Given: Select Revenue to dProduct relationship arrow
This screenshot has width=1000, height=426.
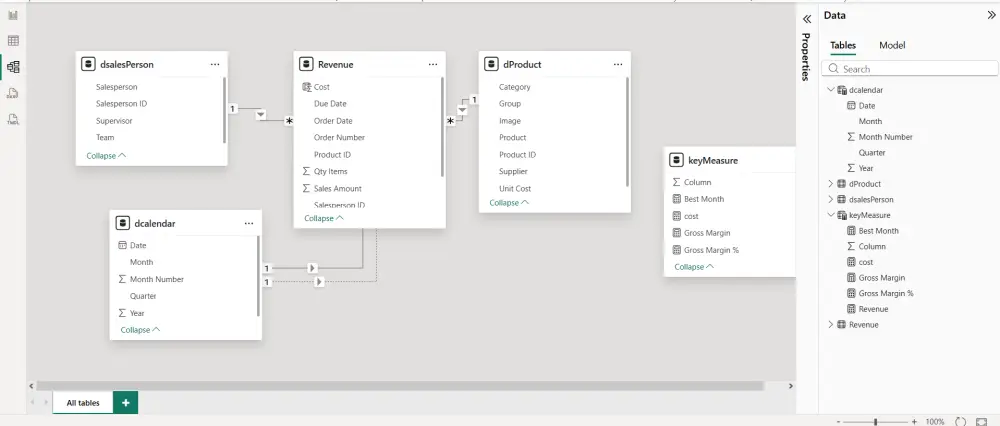Looking at the screenshot, I should [x=462, y=110].
